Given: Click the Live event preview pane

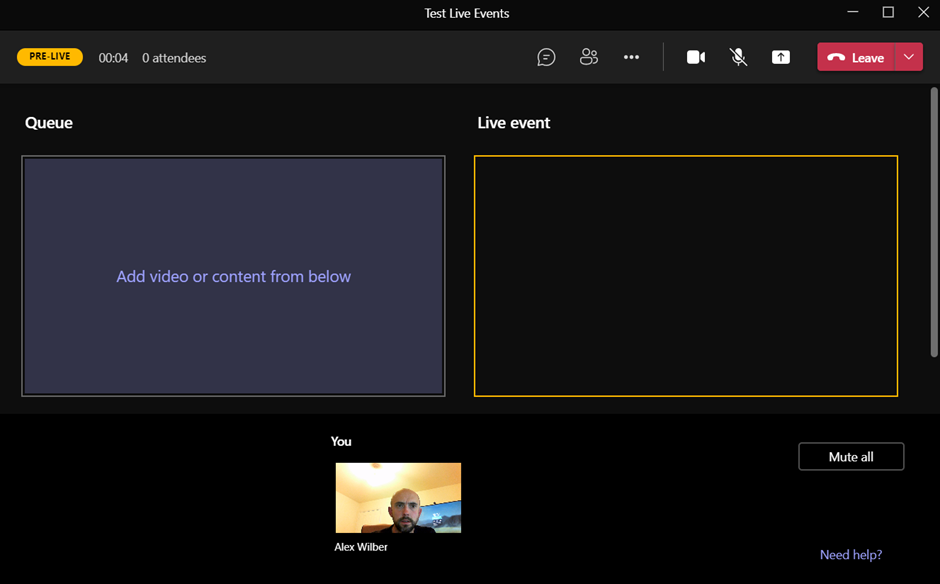Looking at the screenshot, I should (x=686, y=276).
